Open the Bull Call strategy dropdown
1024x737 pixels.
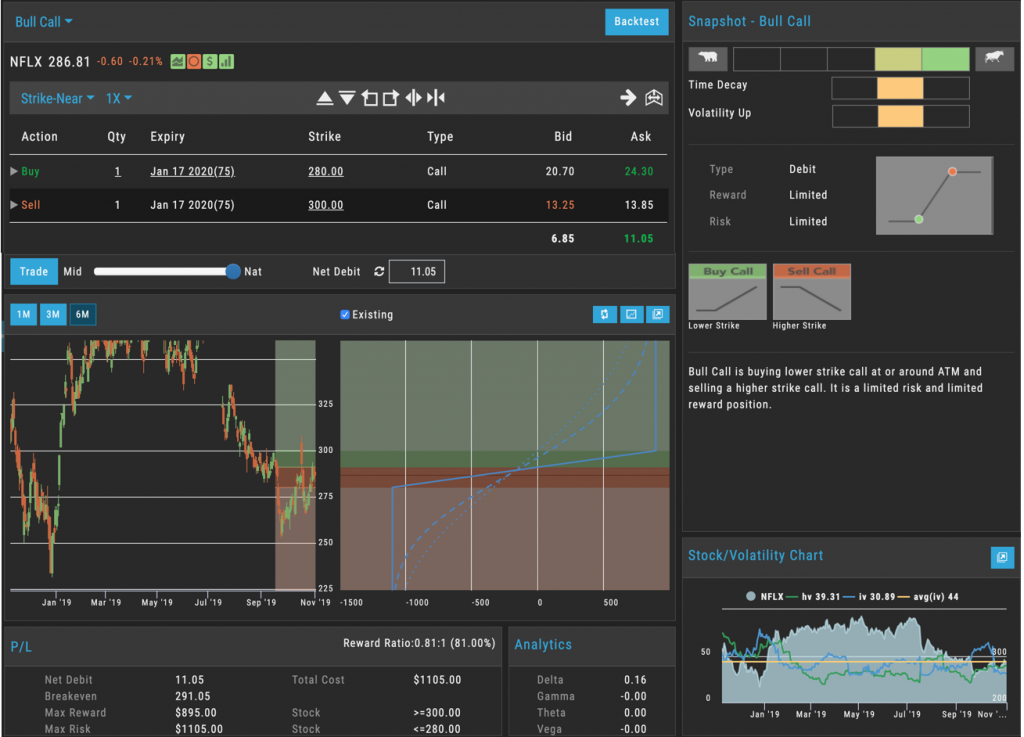(x=42, y=20)
